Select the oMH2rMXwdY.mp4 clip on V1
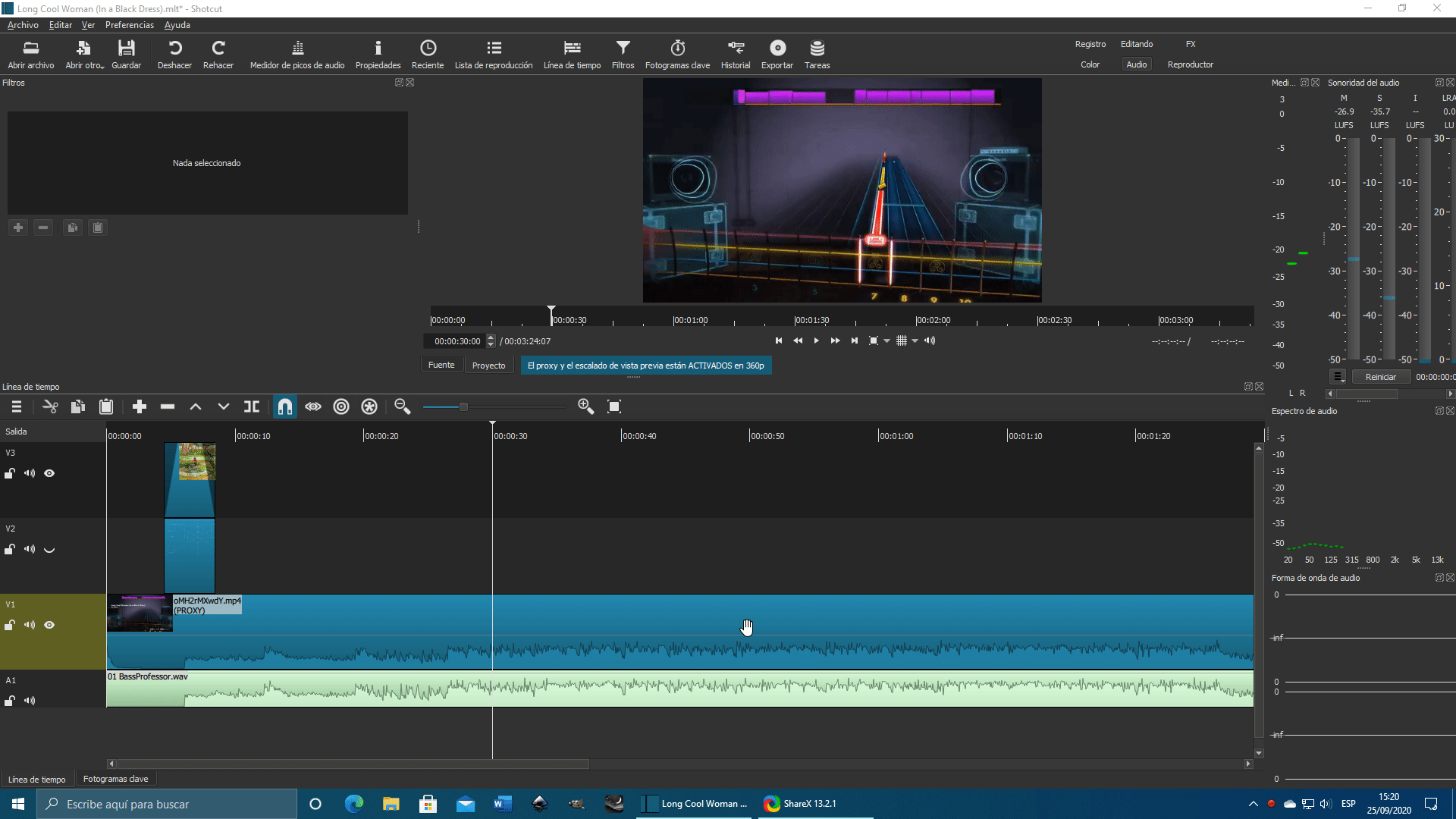The height and width of the screenshot is (819, 1456). [679, 631]
